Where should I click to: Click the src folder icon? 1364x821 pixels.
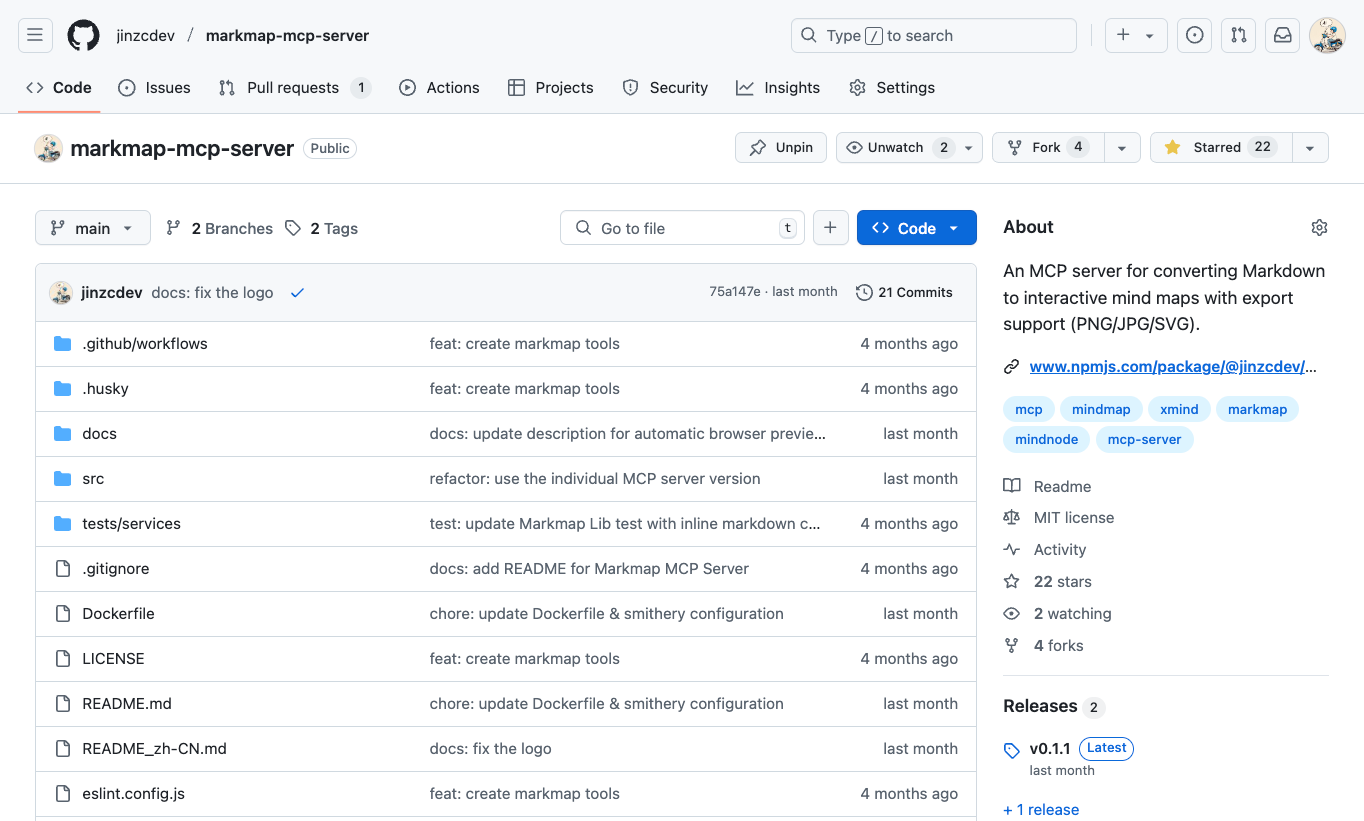(x=62, y=478)
